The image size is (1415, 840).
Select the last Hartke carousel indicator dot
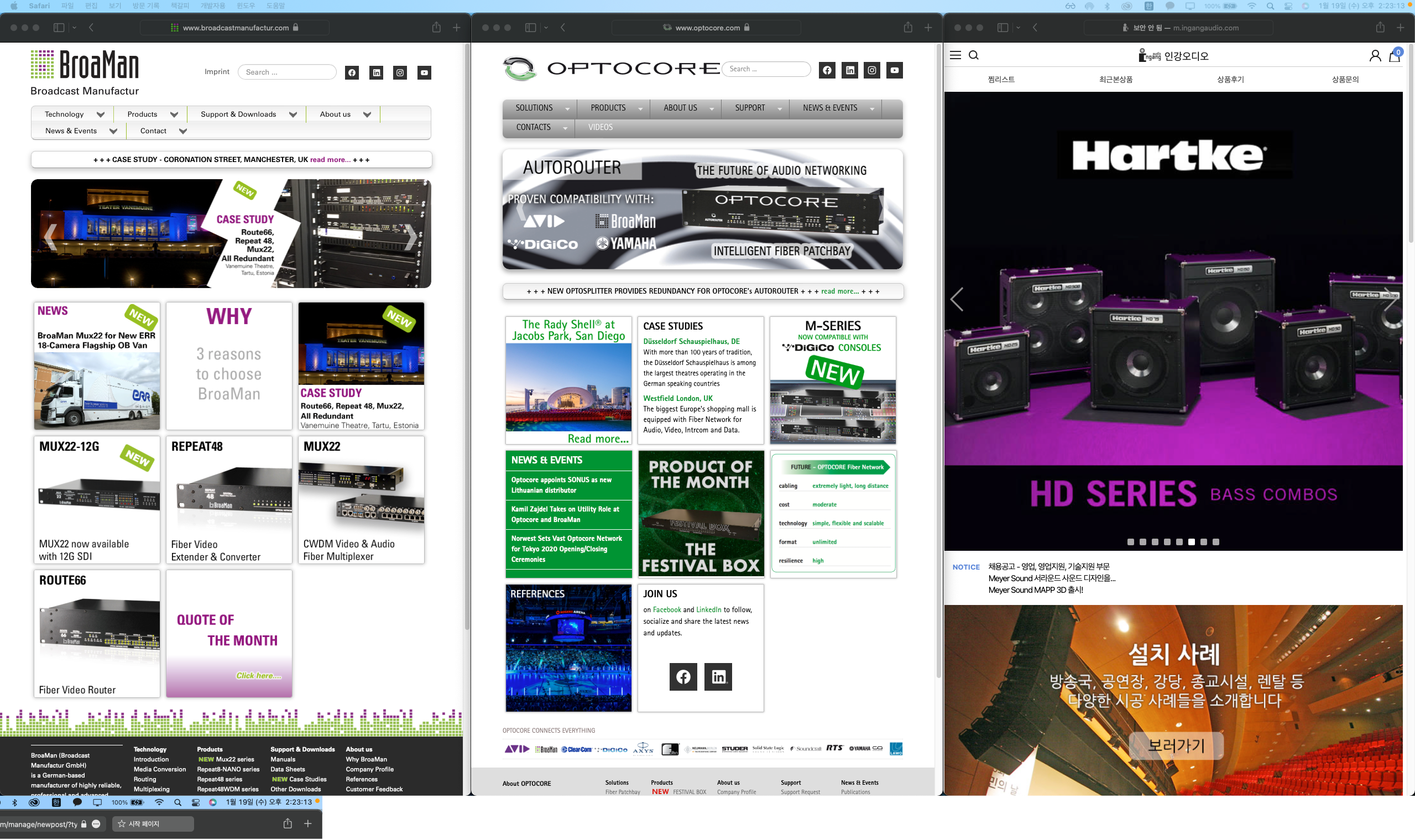(x=1216, y=542)
